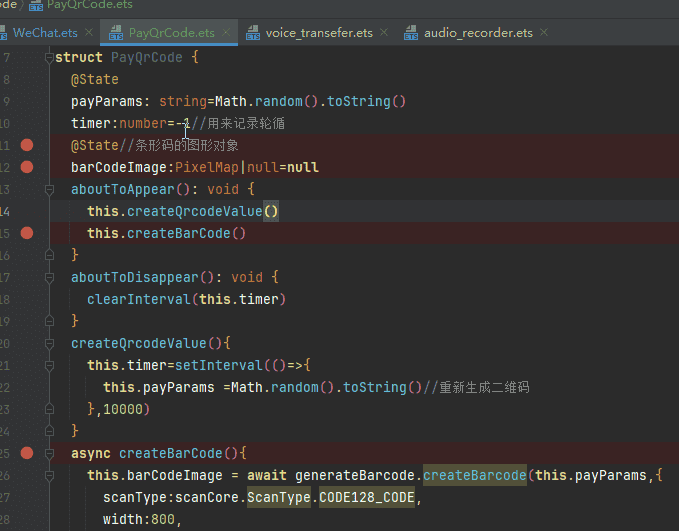Remove the breakpoint on the @State line

tap(27, 145)
